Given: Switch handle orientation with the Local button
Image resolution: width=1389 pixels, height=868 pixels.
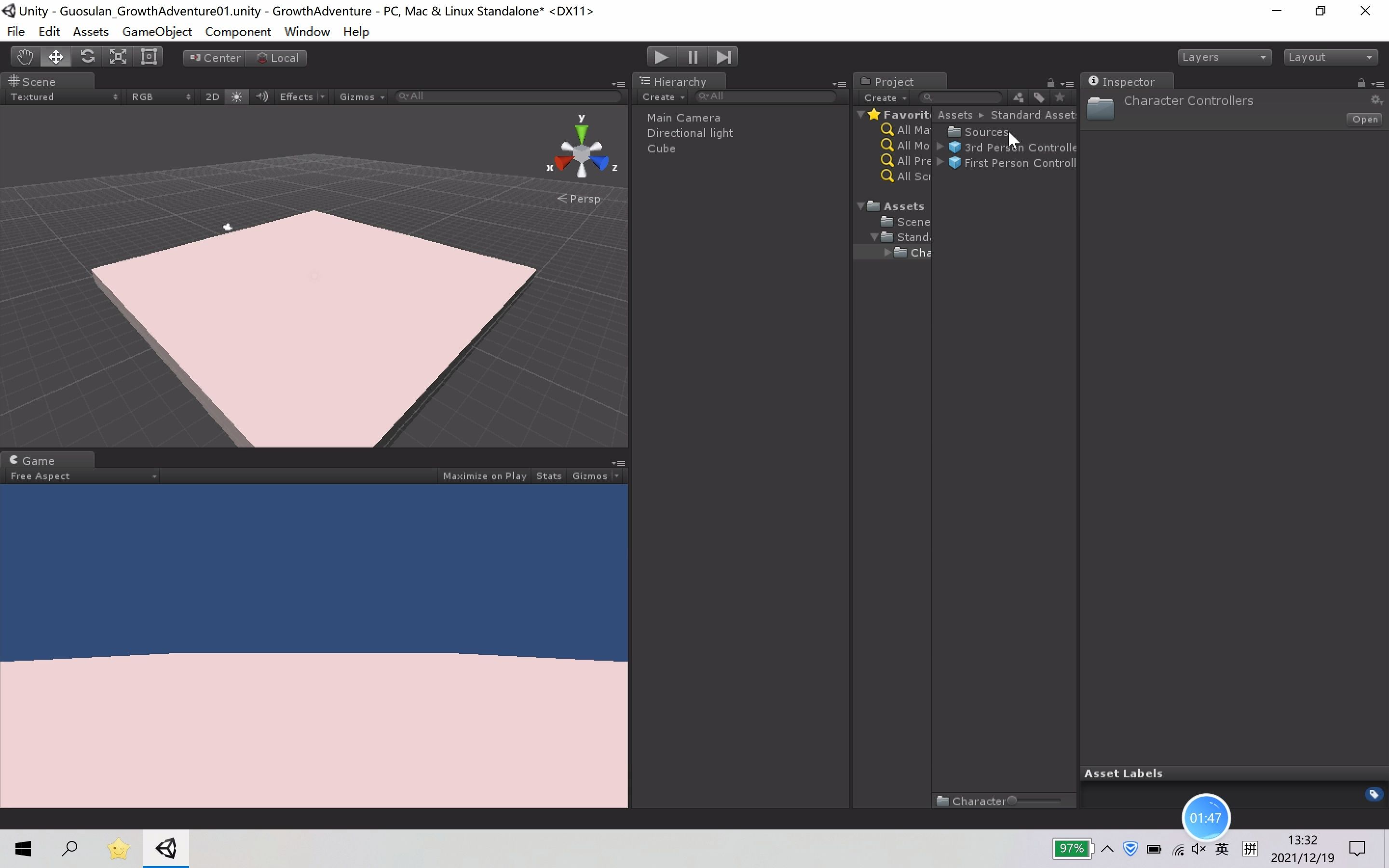Looking at the screenshot, I should (x=278, y=57).
